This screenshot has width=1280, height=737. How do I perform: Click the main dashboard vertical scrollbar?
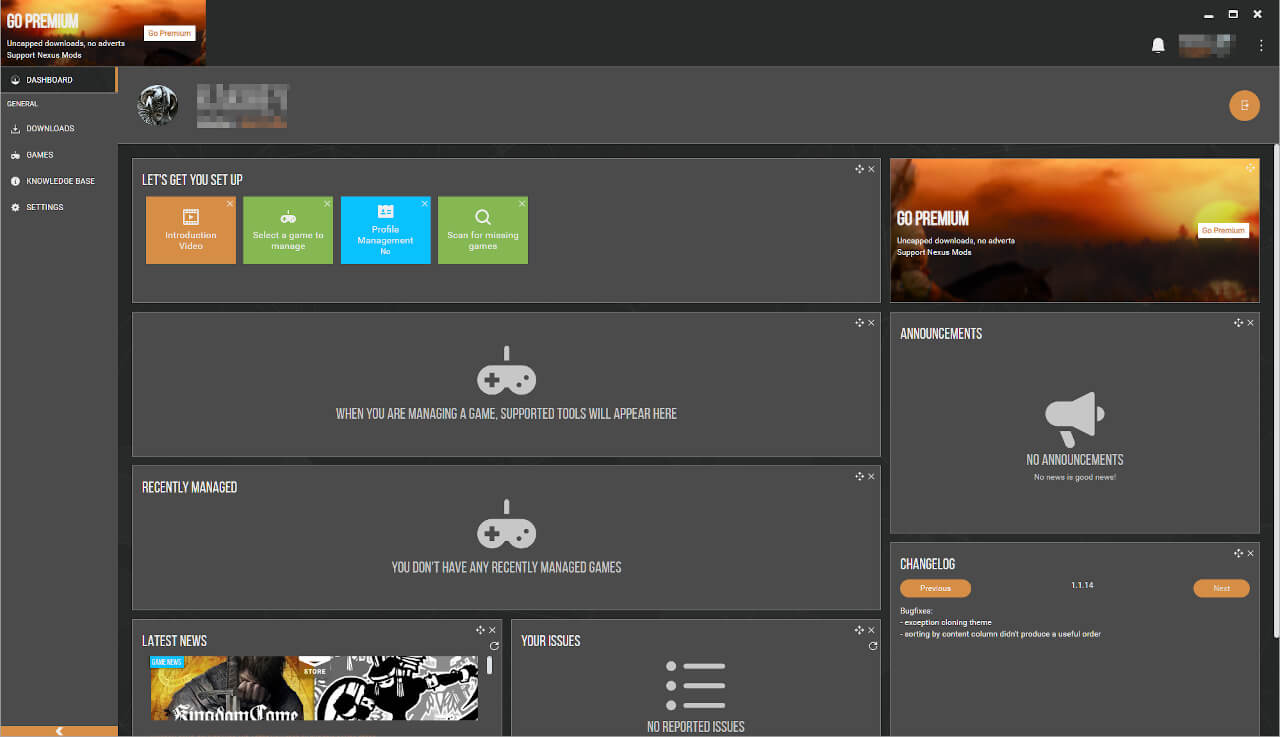click(1275, 390)
